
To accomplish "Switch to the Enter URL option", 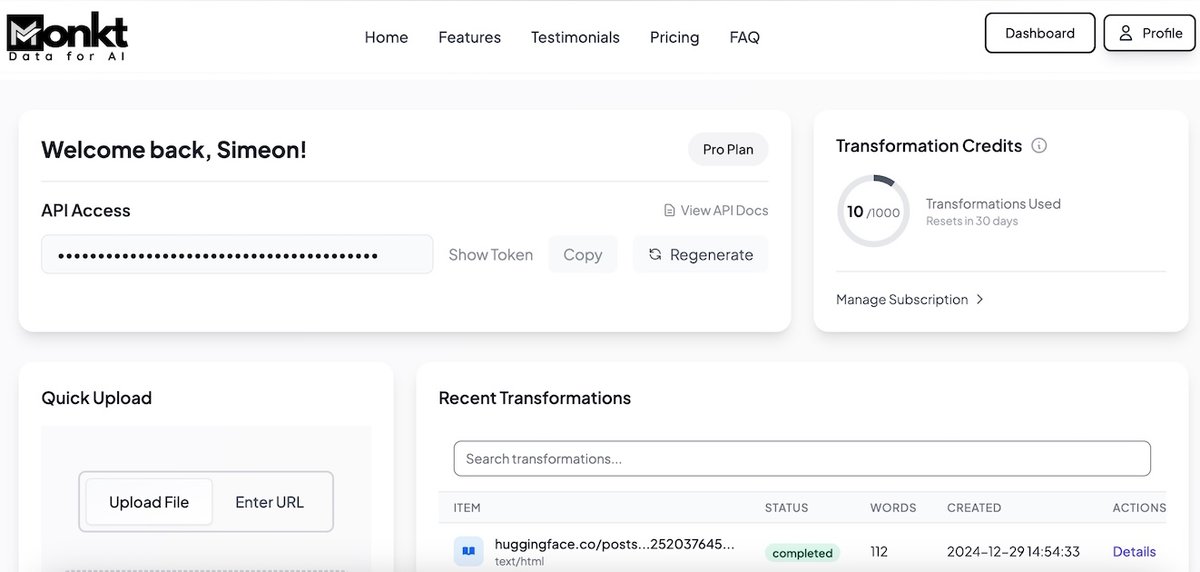I will point(269,502).
